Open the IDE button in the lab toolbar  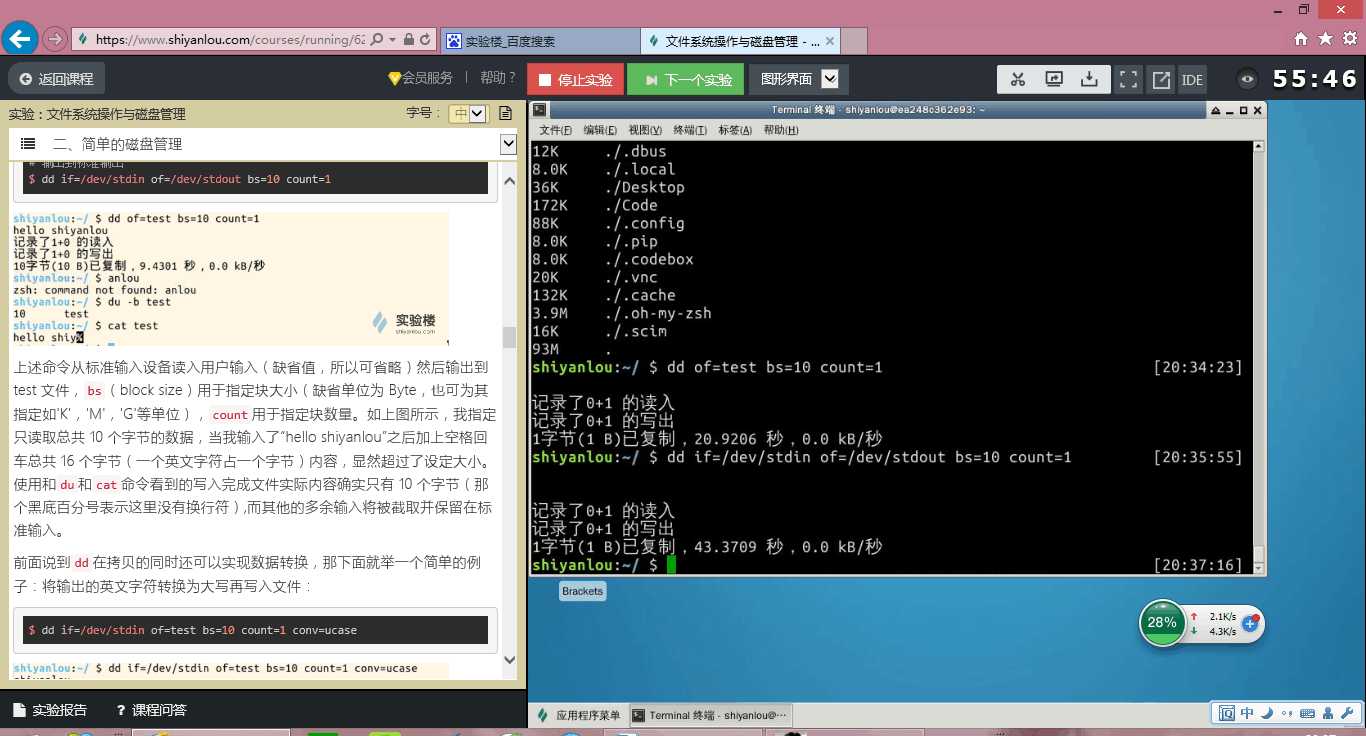click(1192, 80)
